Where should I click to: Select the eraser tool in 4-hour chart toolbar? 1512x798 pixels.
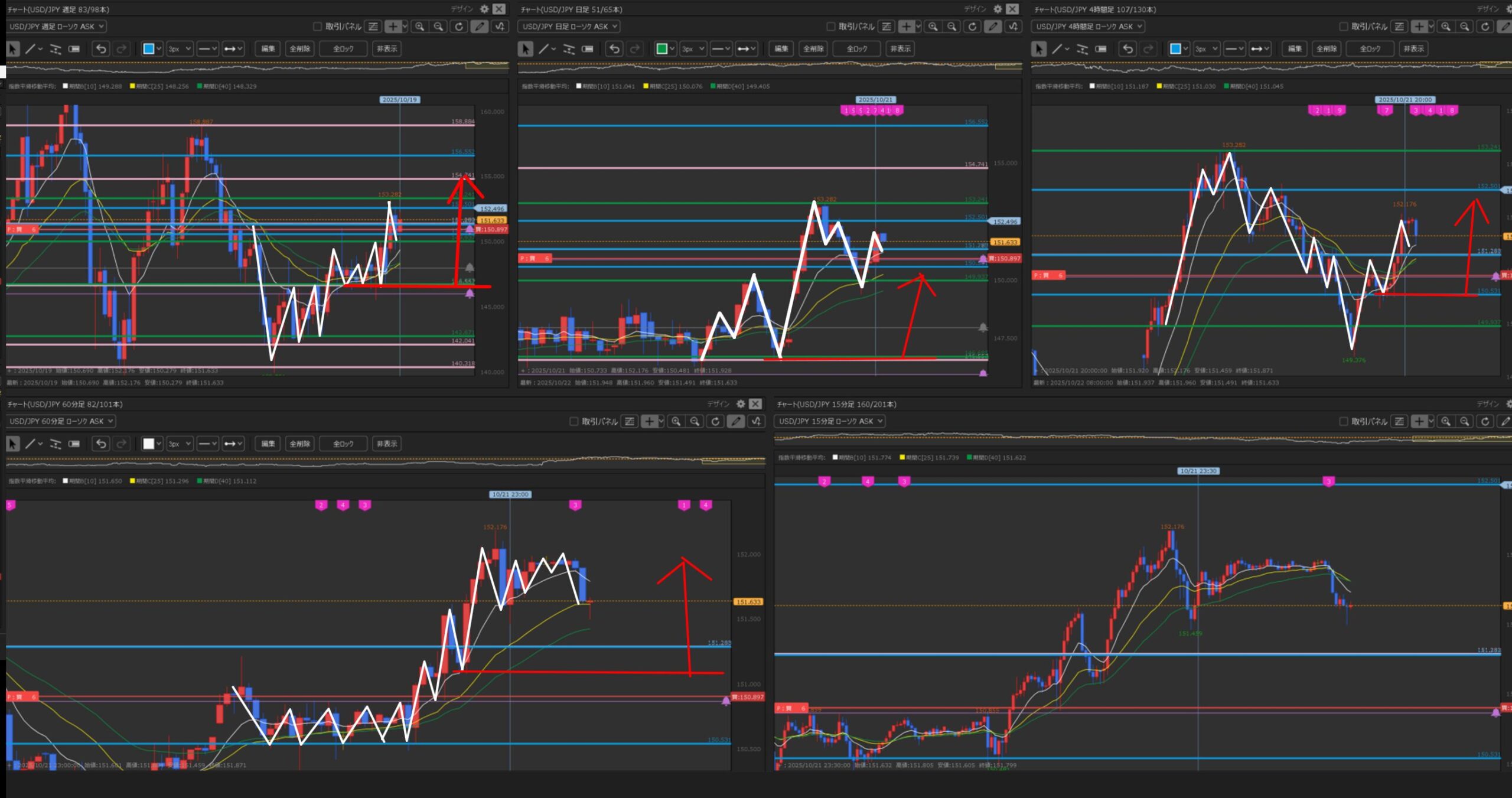tap(1100, 48)
